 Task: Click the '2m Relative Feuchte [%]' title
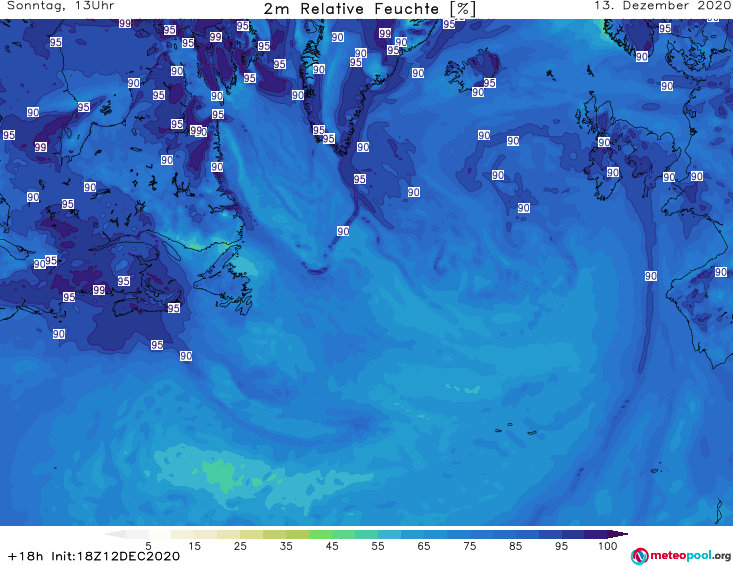pyautogui.click(x=370, y=9)
